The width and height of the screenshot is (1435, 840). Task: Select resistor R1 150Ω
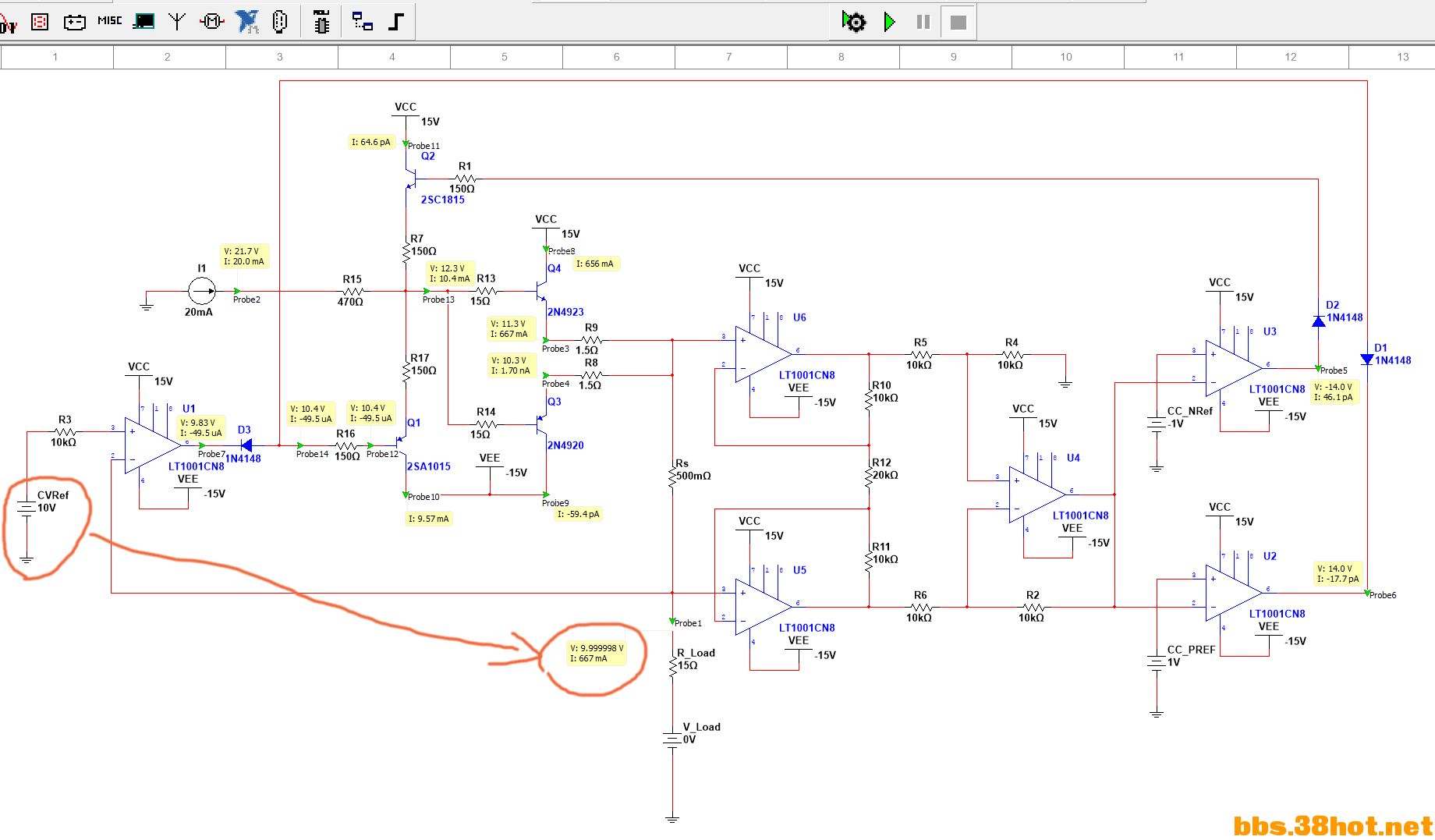tap(464, 179)
